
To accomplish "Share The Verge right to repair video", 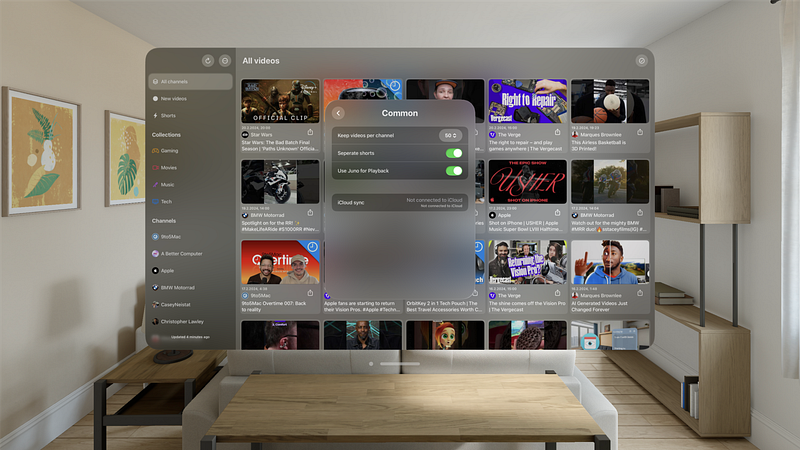I will coord(558,132).
